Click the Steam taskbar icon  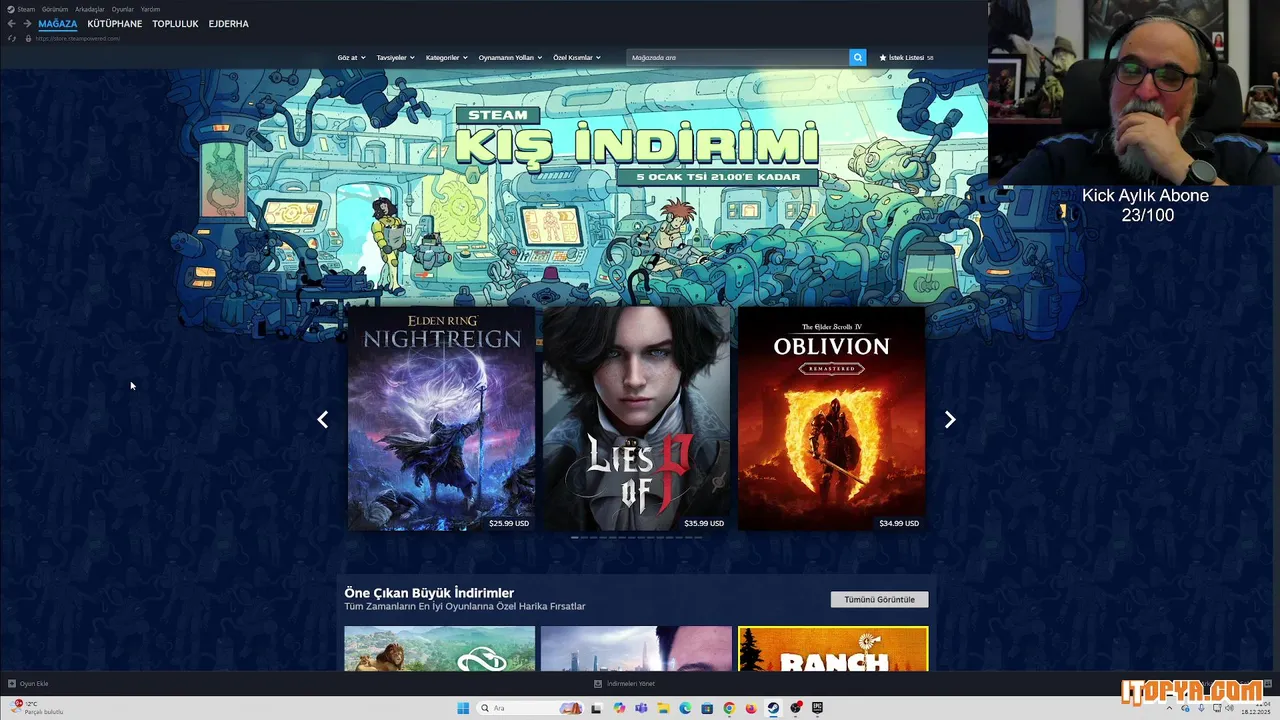(x=773, y=708)
